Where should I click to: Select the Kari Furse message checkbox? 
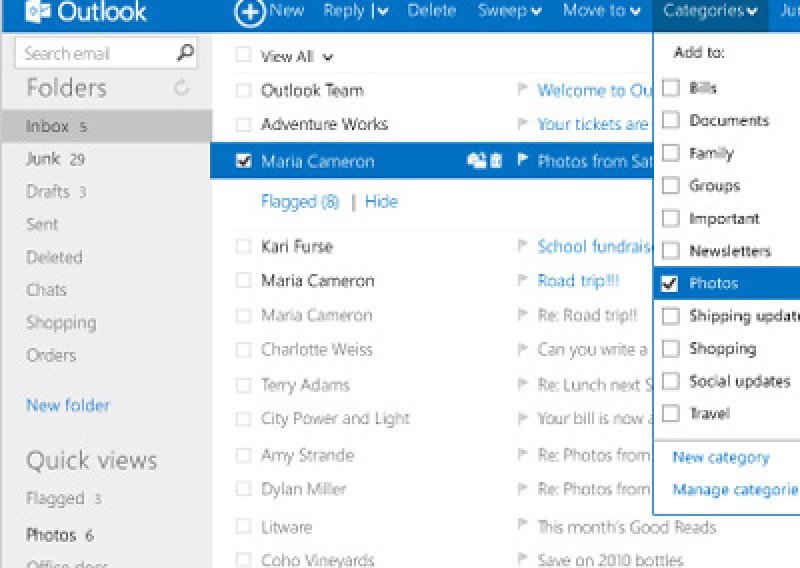(x=243, y=246)
